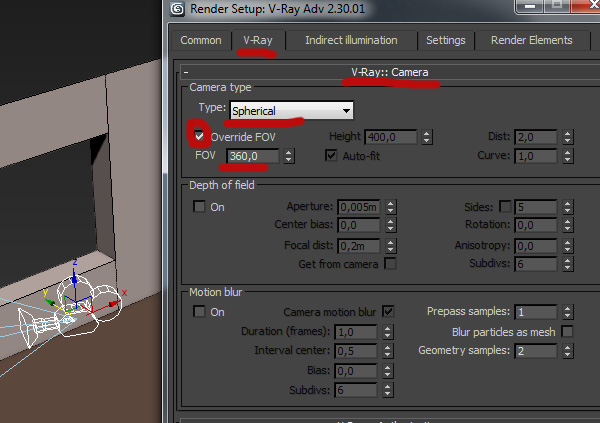This screenshot has width=600, height=423.
Task: Adjust the Height spinner arrows
Action: (x=427, y=137)
